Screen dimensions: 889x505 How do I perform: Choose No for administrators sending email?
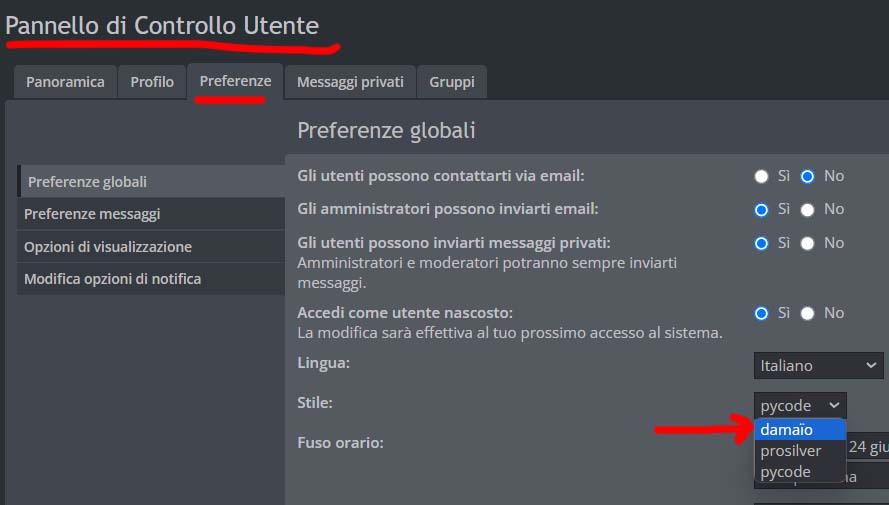808,209
